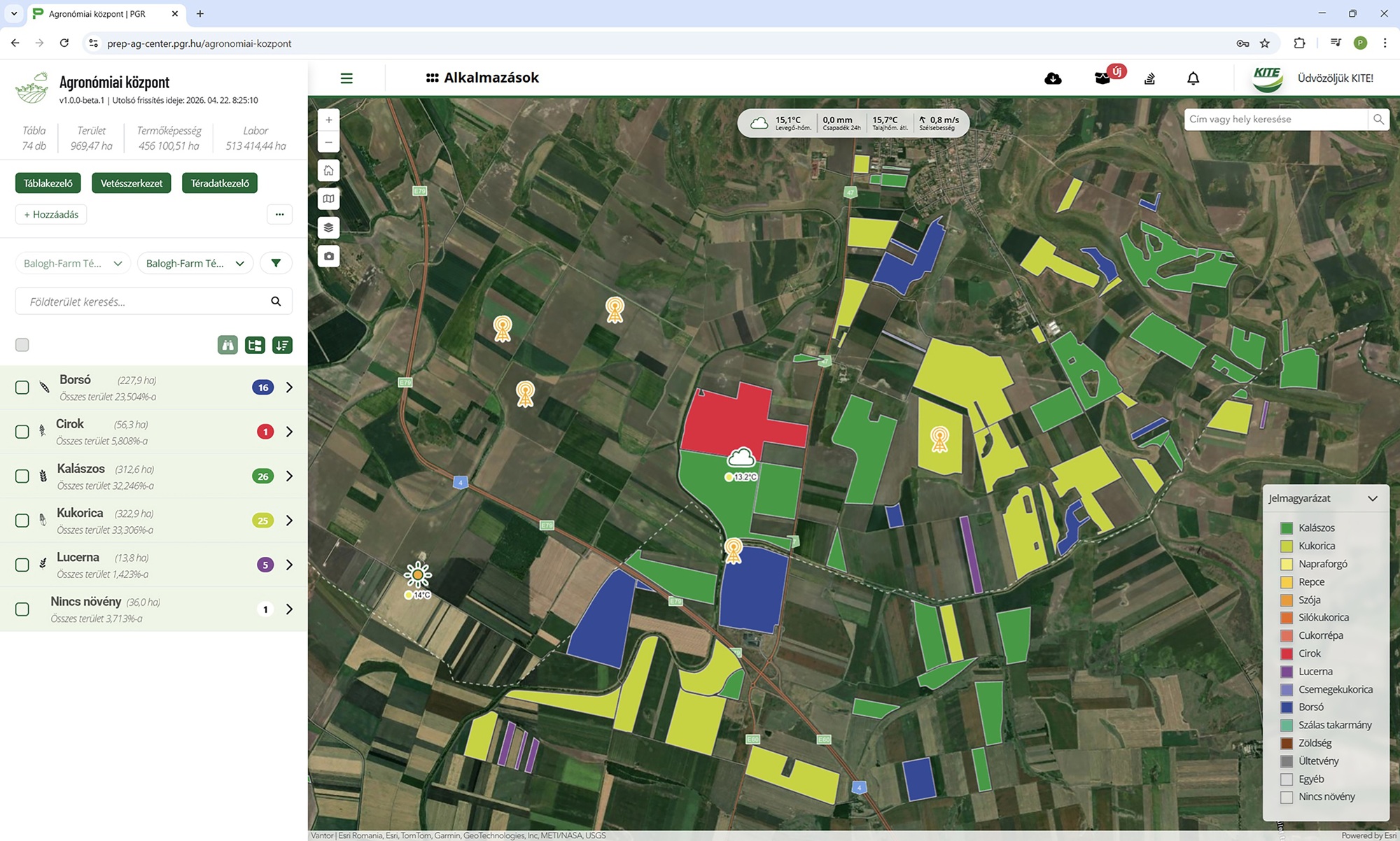Open the Téradatkezelő tab

[x=220, y=183]
